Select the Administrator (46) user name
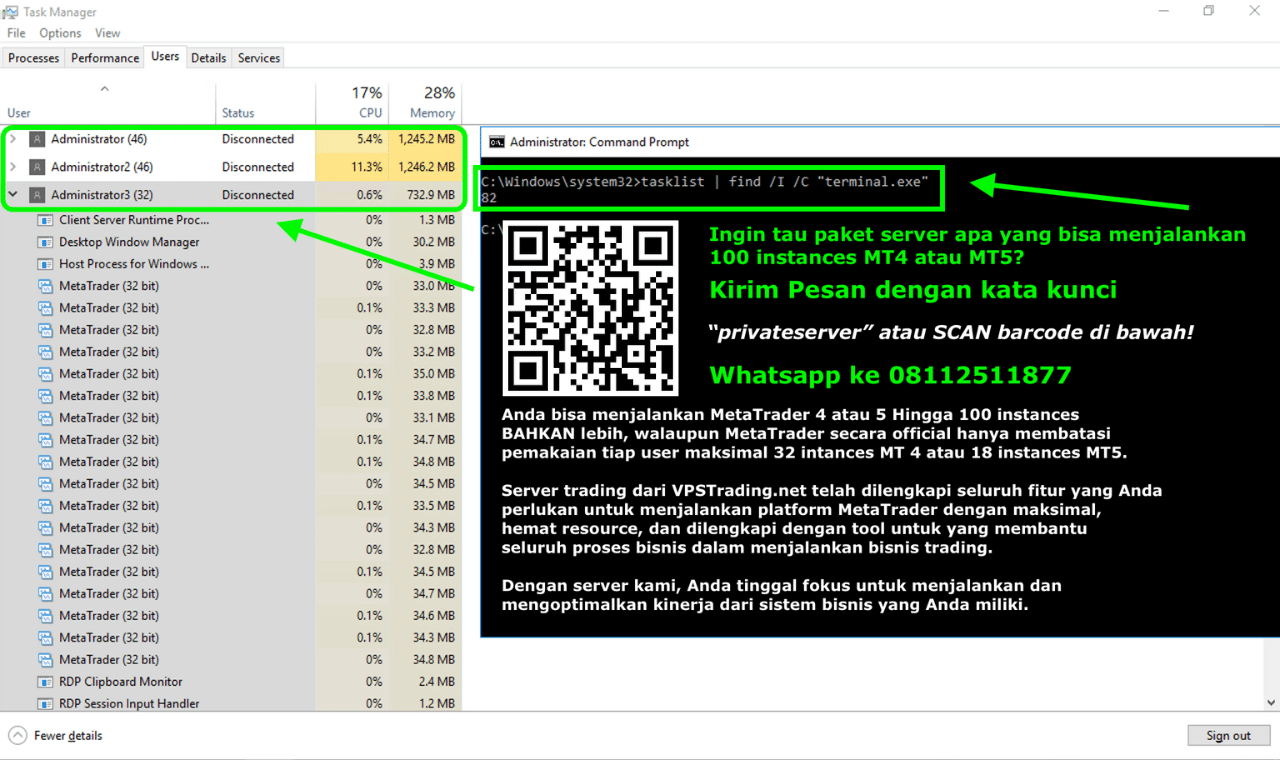The image size is (1280, 760). [x=99, y=139]
